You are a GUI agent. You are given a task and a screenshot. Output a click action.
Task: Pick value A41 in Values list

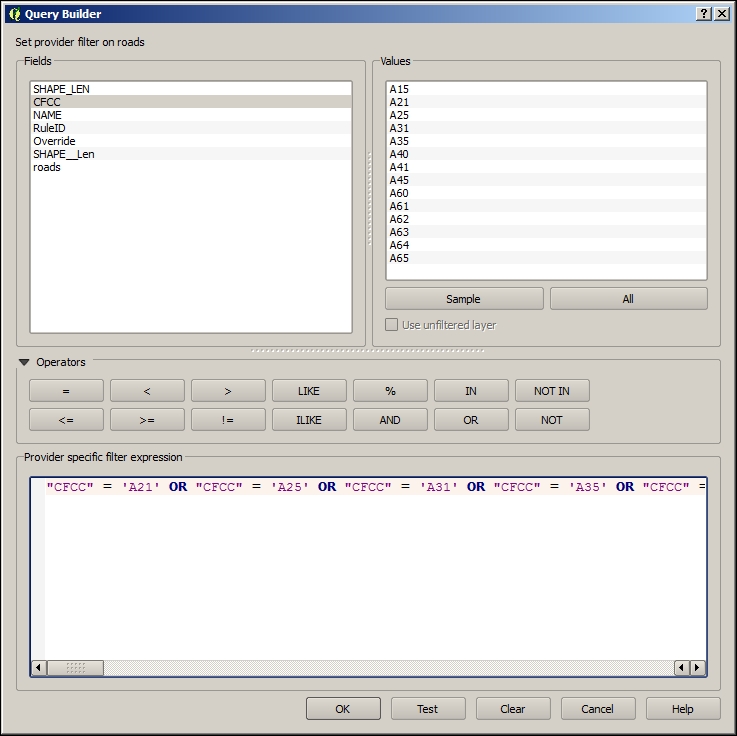[x=547, y=167]
